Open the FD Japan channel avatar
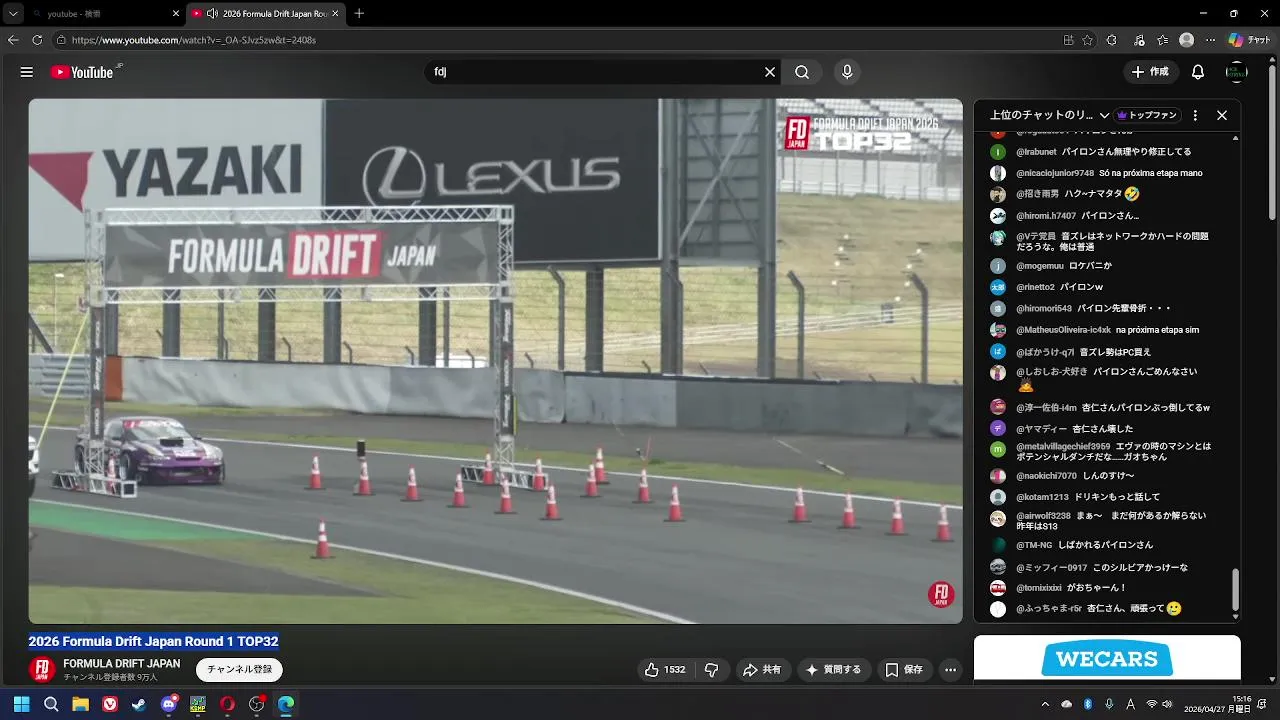The height and width of the screenshot is (720, 1280). pyautogui.click(x=41, y=670)
